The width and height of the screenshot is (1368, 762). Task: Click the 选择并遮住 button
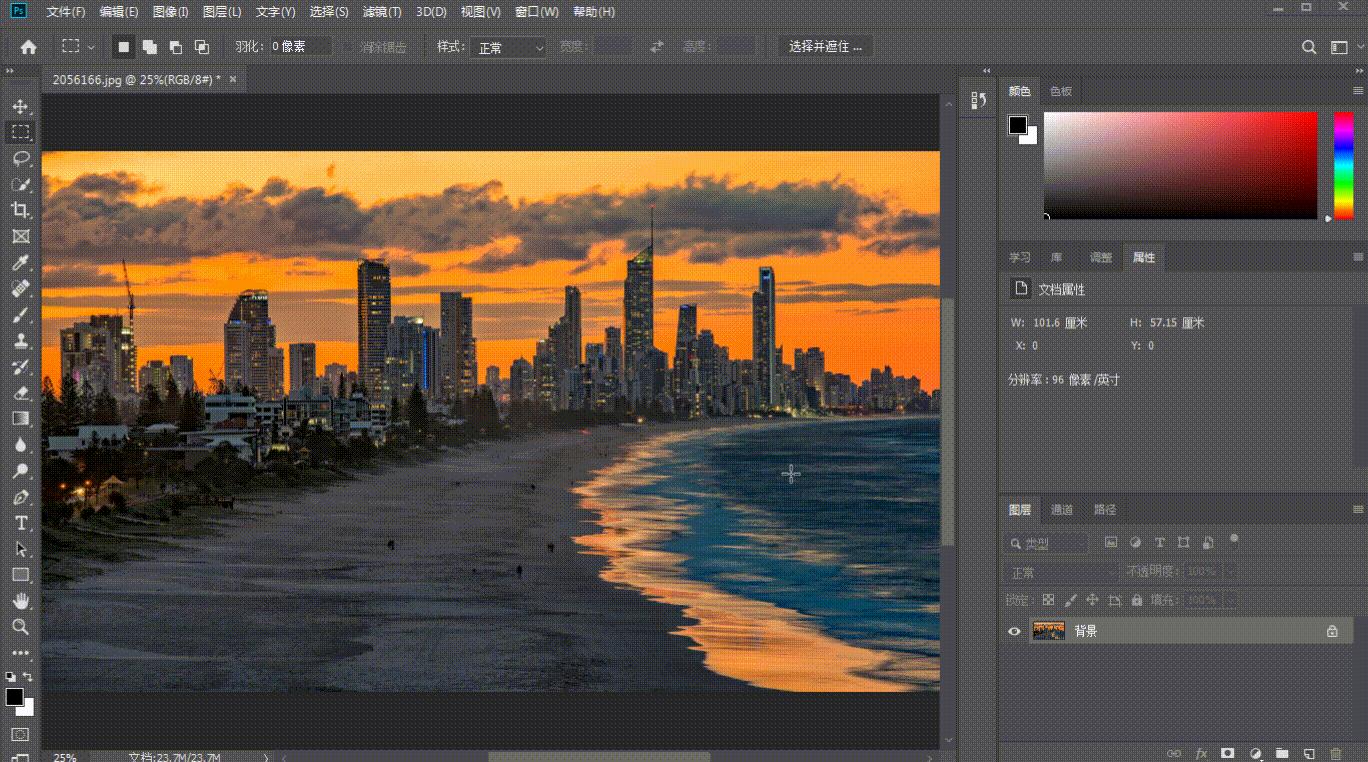(825, 47)
